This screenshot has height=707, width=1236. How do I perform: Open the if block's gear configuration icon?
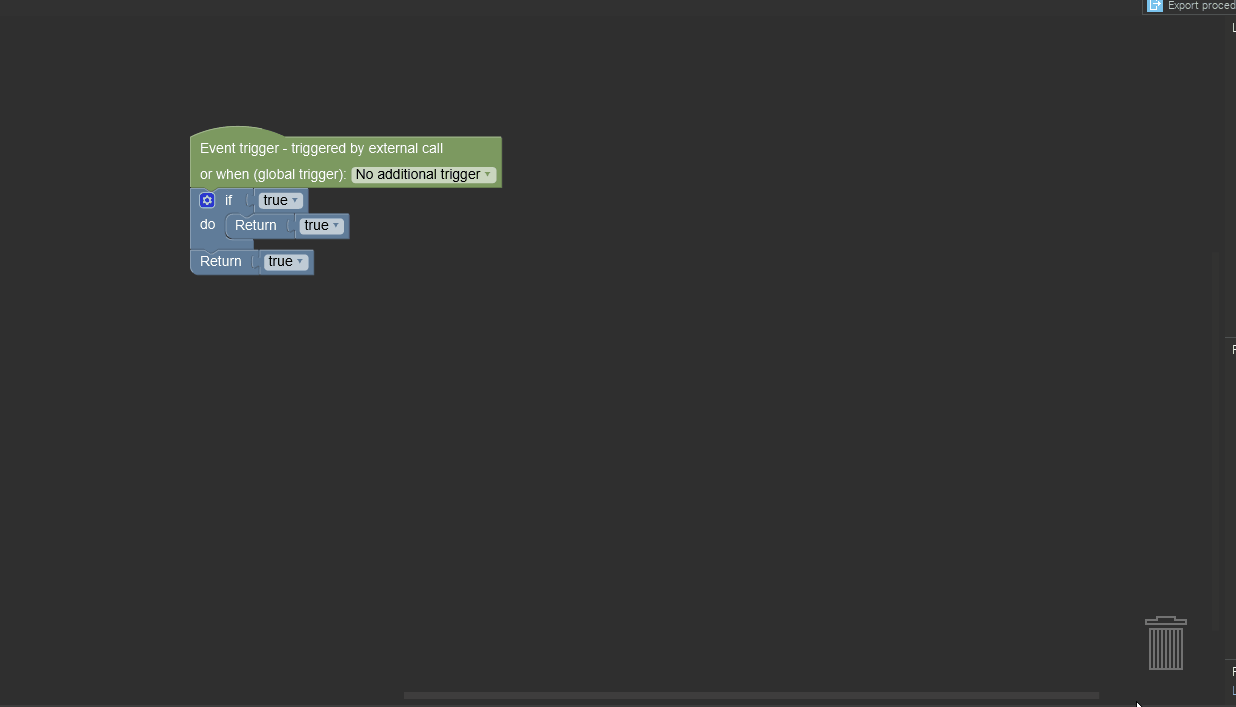tap(207, 200)
